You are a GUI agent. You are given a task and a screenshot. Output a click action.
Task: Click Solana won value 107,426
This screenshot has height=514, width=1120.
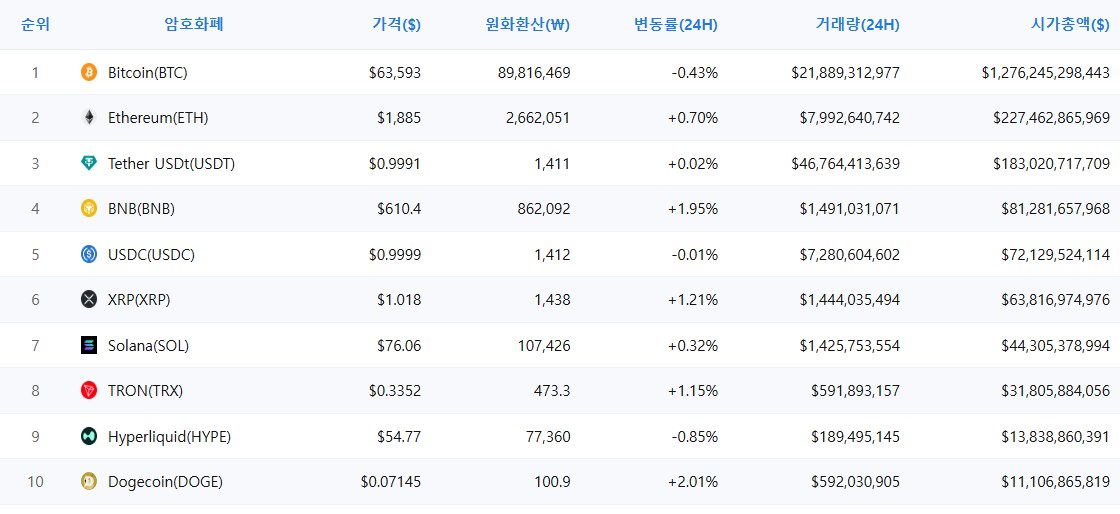pos(544,346)
